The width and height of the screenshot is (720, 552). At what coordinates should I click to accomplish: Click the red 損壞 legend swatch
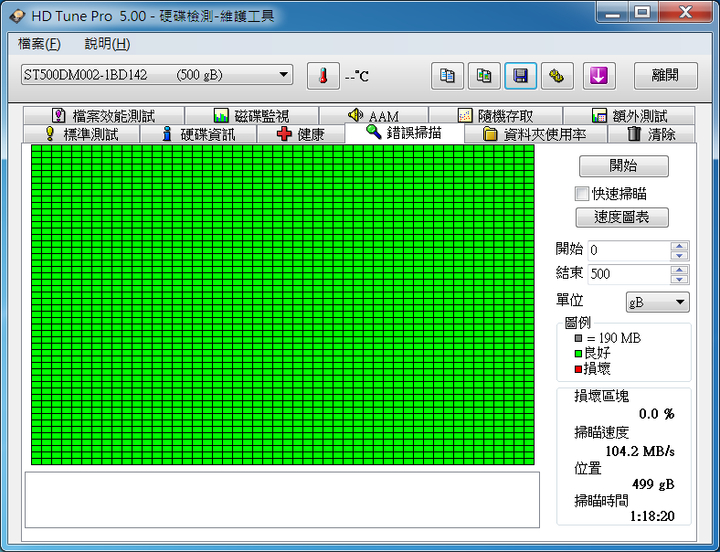click(x=578, y=369)
